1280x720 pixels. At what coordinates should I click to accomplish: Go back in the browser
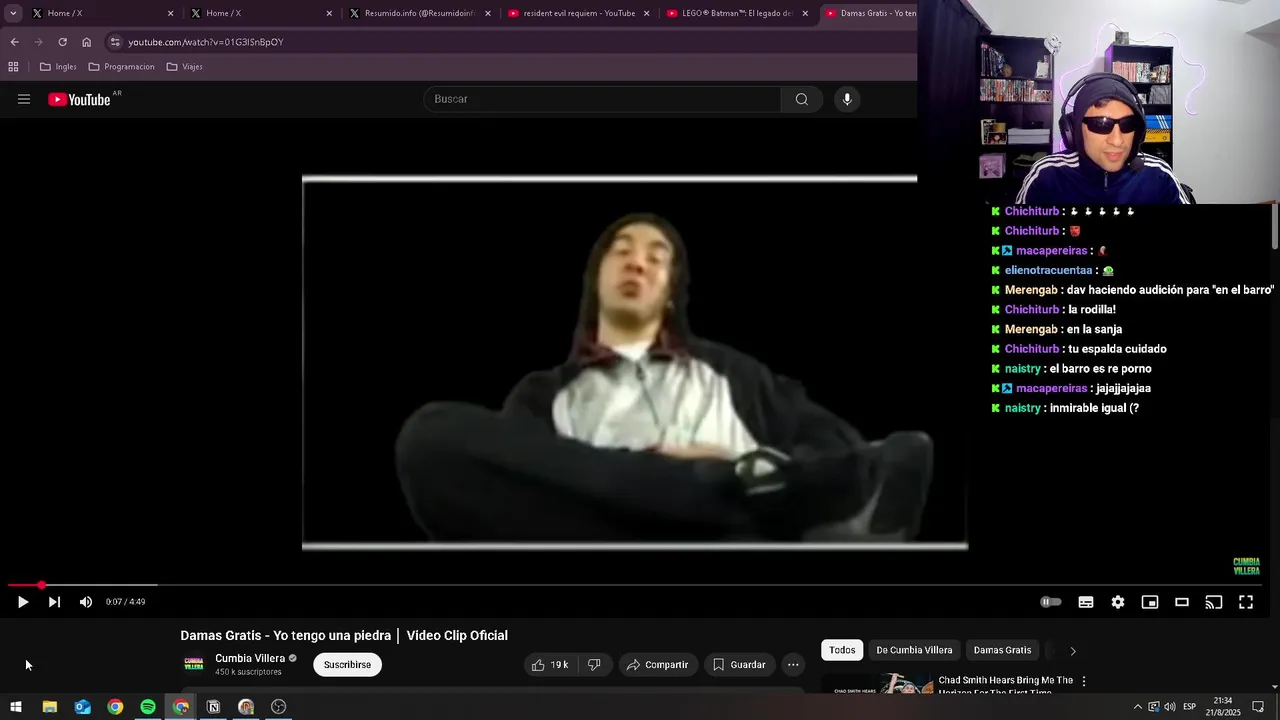click(x=14, y=42)
